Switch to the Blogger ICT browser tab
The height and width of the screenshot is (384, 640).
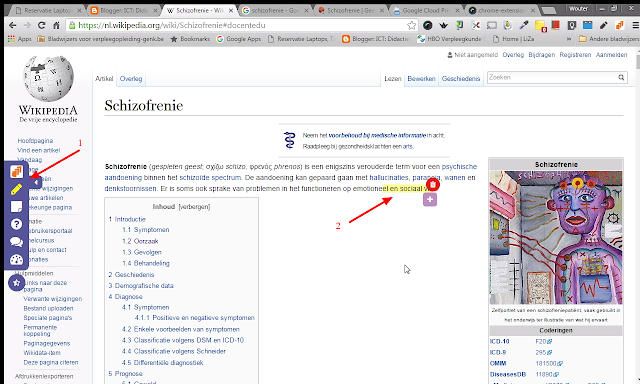124,11
